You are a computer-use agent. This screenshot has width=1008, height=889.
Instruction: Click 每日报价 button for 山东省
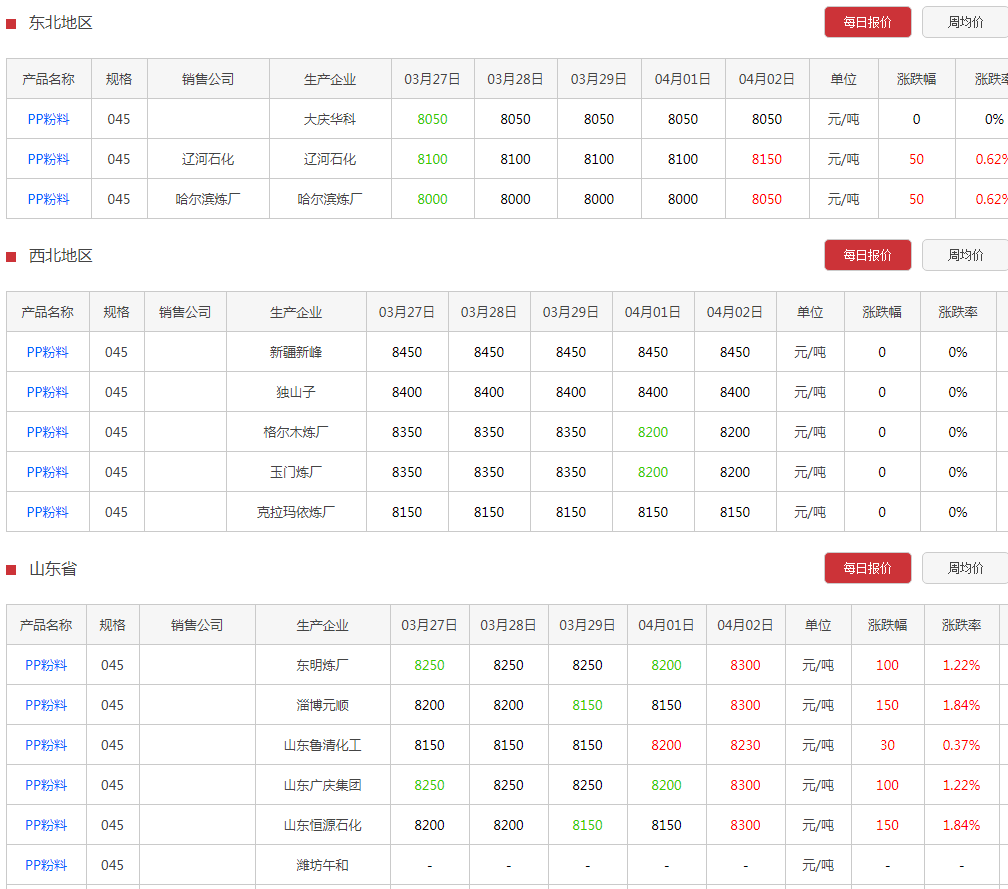pyautogui.click(x=867, y=568)
